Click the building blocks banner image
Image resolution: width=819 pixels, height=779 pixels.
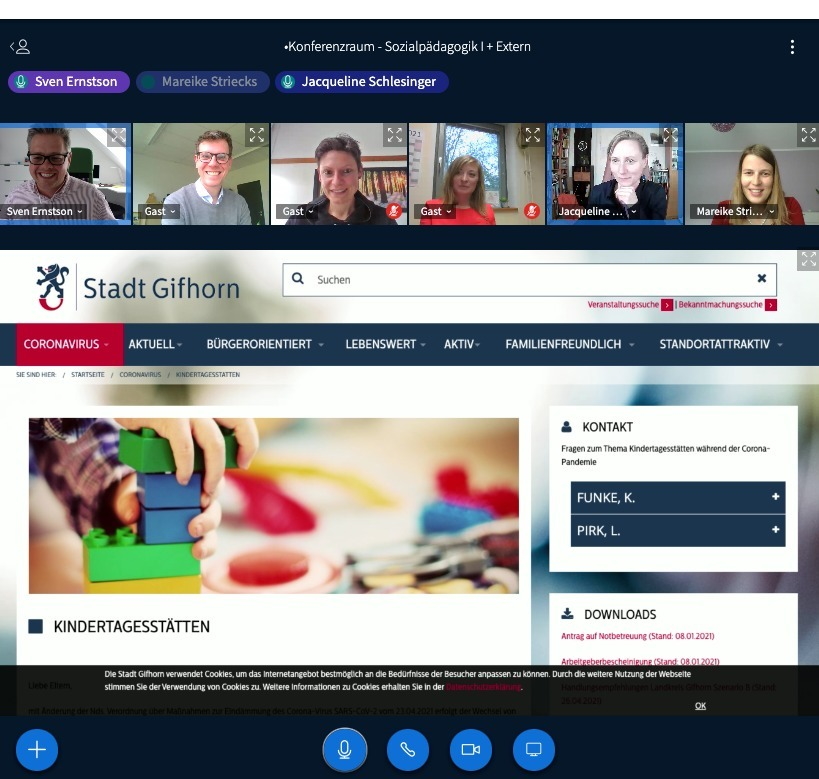coord(274,506)
